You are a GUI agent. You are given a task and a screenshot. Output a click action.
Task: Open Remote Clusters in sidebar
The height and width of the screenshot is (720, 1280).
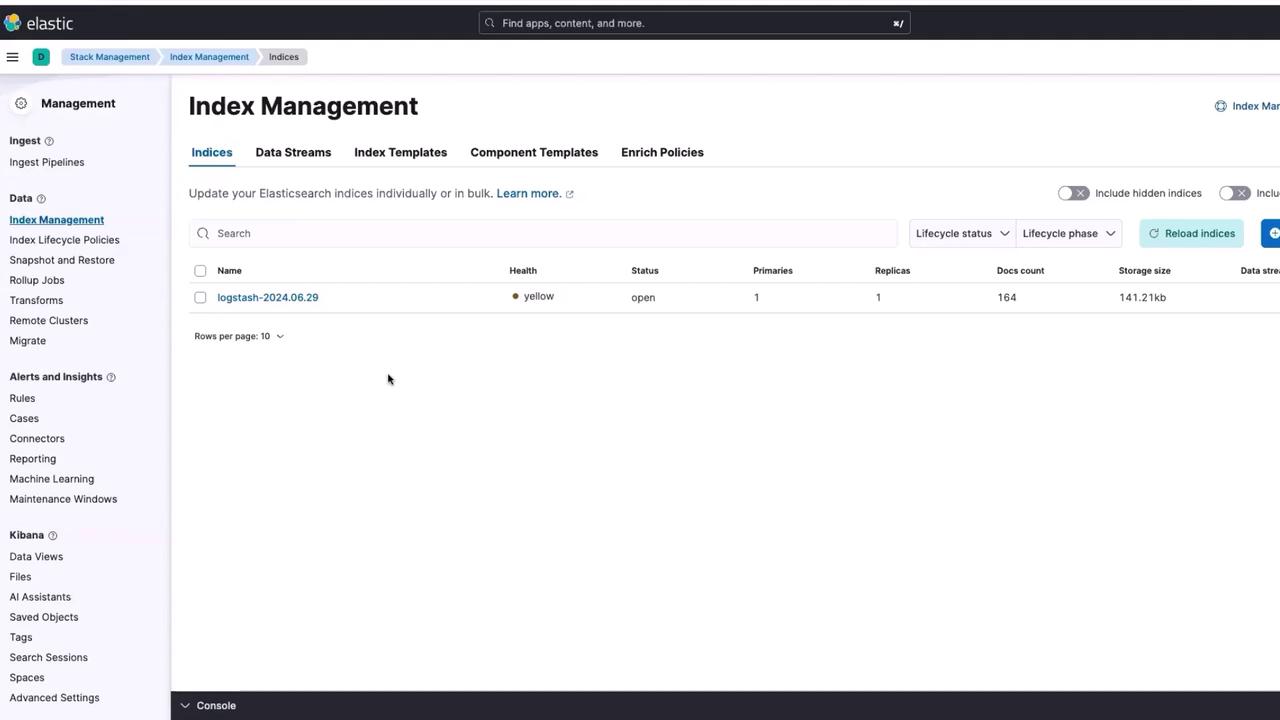(49, 320)
